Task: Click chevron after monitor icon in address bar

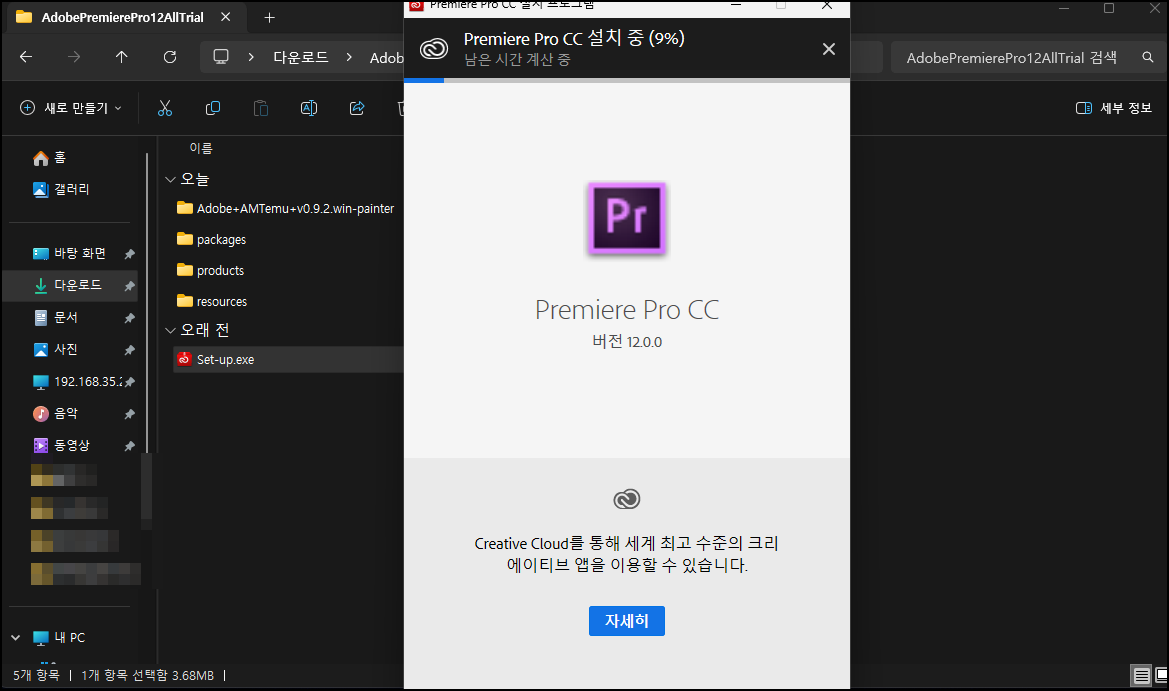Action: [x=251, y=57]
